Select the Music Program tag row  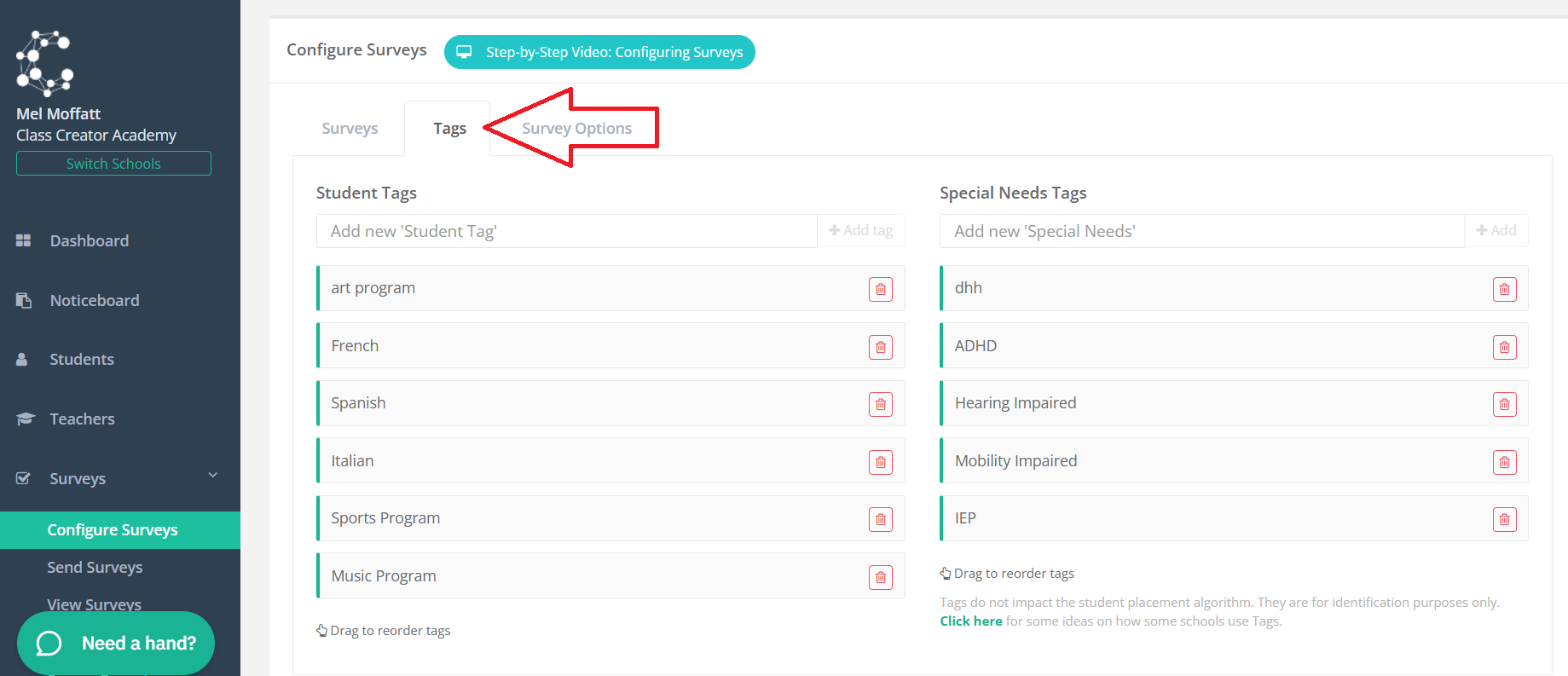[610, 575]
